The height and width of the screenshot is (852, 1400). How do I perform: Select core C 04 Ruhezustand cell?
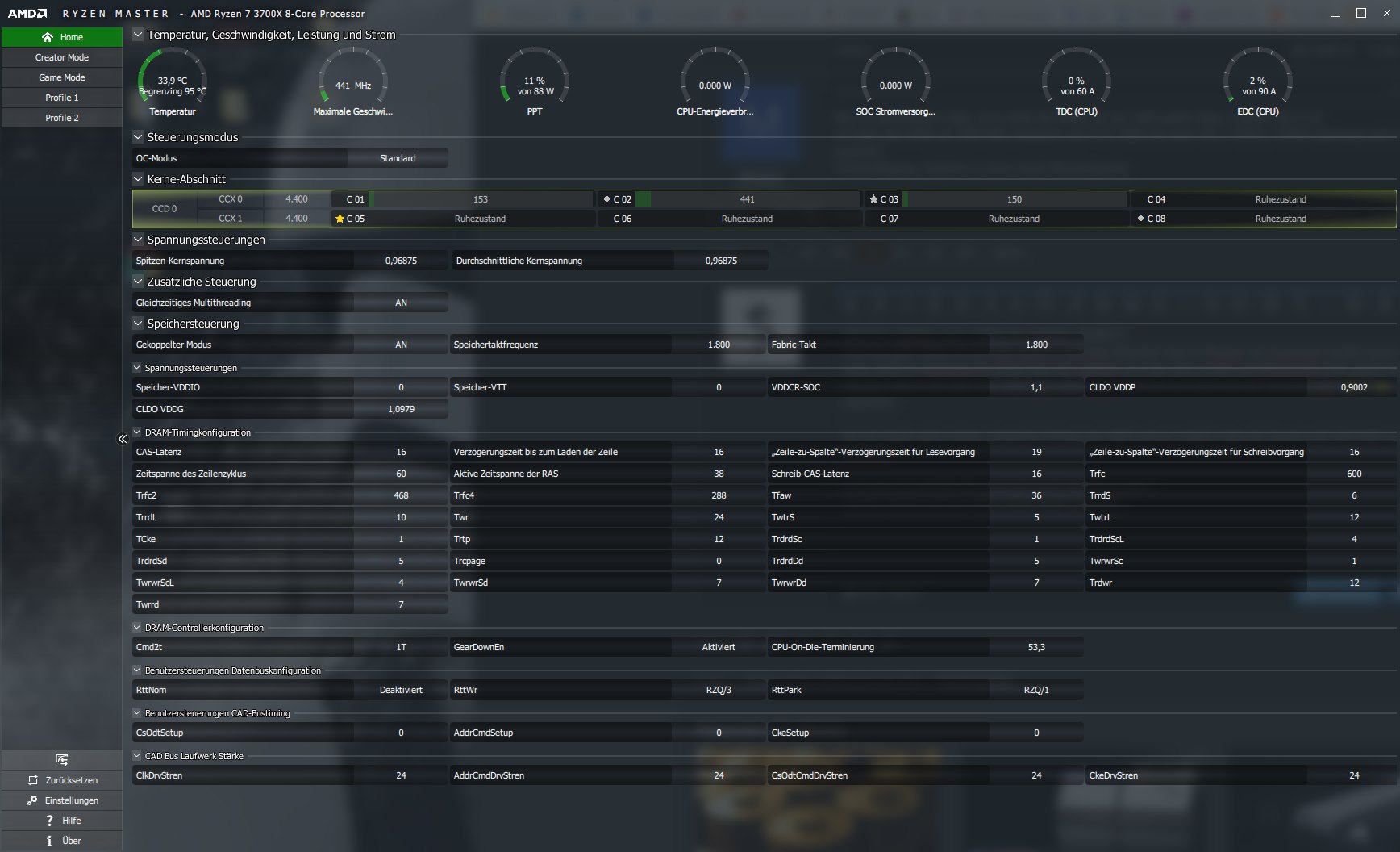click(x=1281, y=199)
